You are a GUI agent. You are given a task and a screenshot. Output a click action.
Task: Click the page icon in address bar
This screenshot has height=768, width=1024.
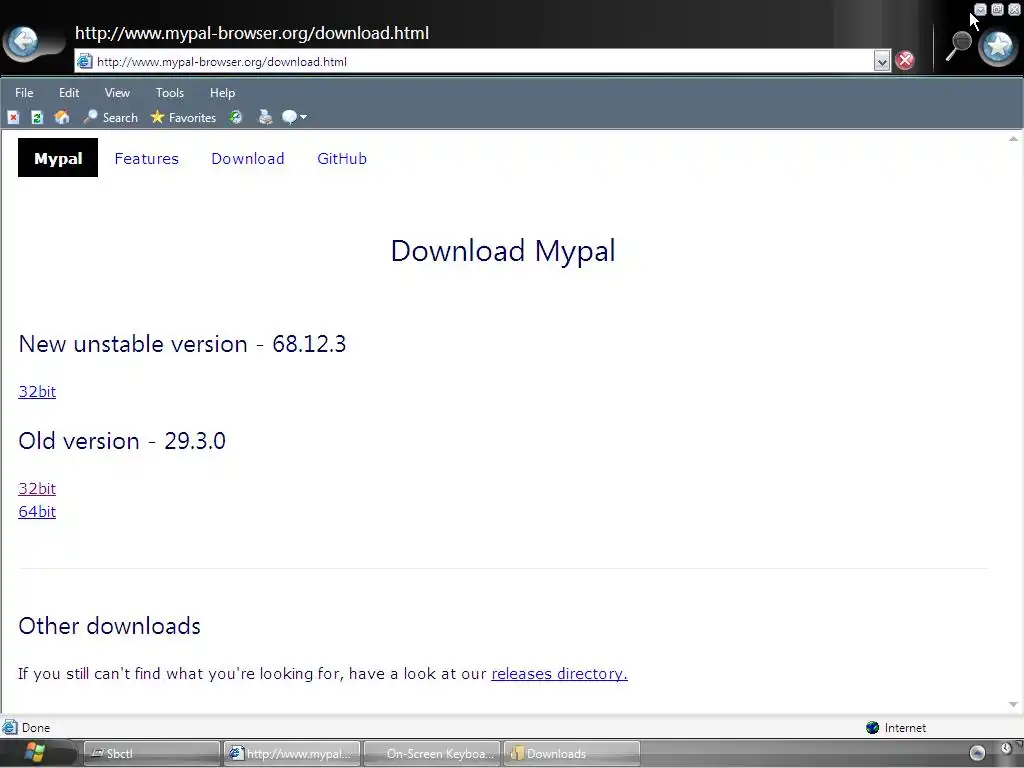tap(84, 61)
